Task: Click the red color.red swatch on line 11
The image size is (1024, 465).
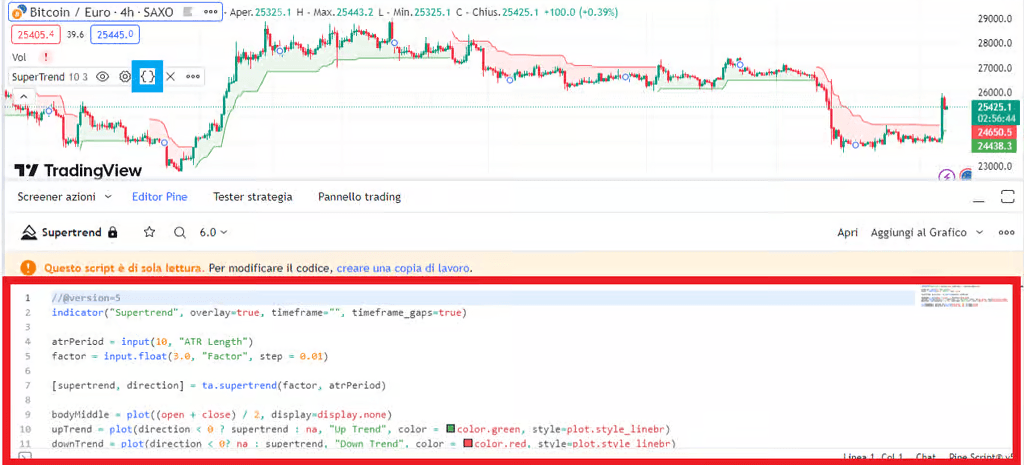Action: [468, 444]
